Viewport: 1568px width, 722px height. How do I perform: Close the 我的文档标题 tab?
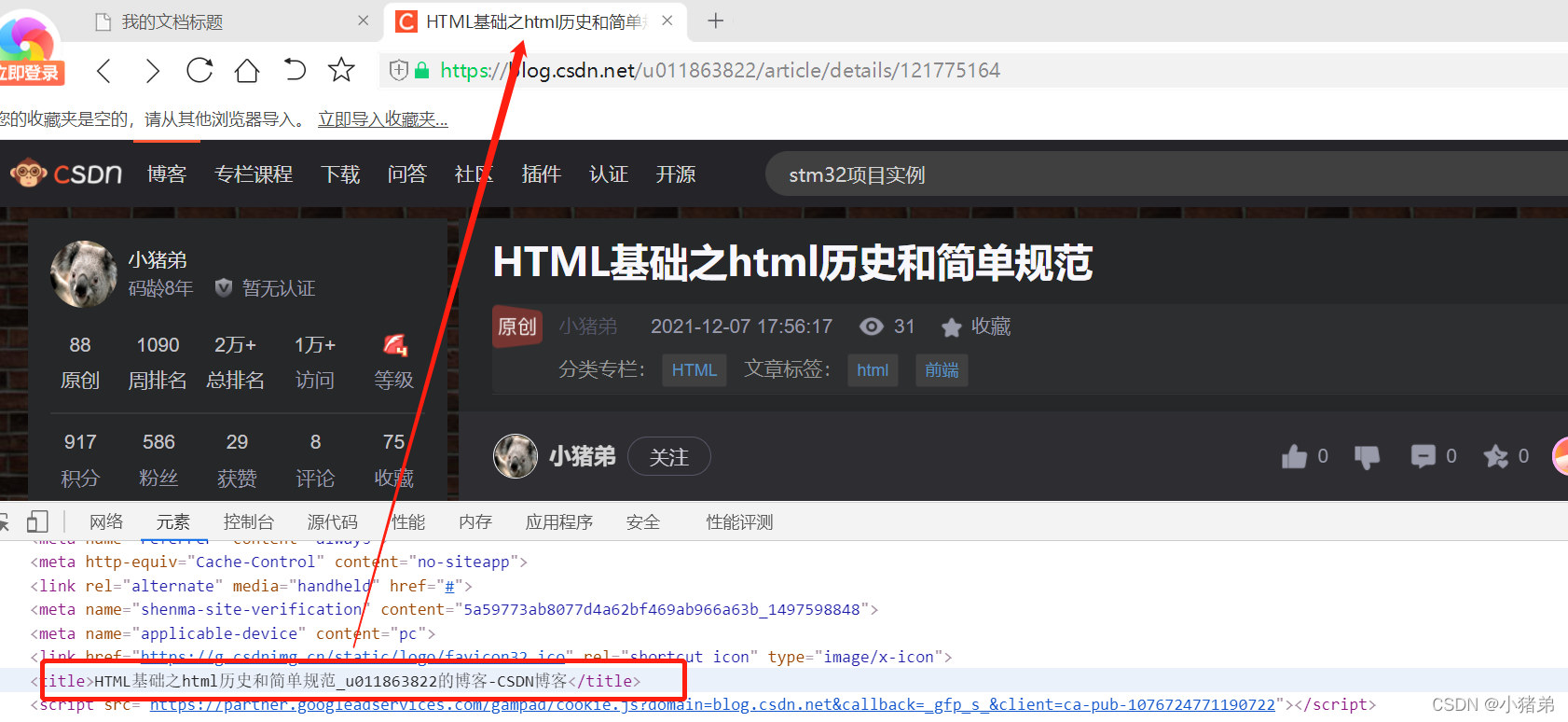(x=364, y=21)
